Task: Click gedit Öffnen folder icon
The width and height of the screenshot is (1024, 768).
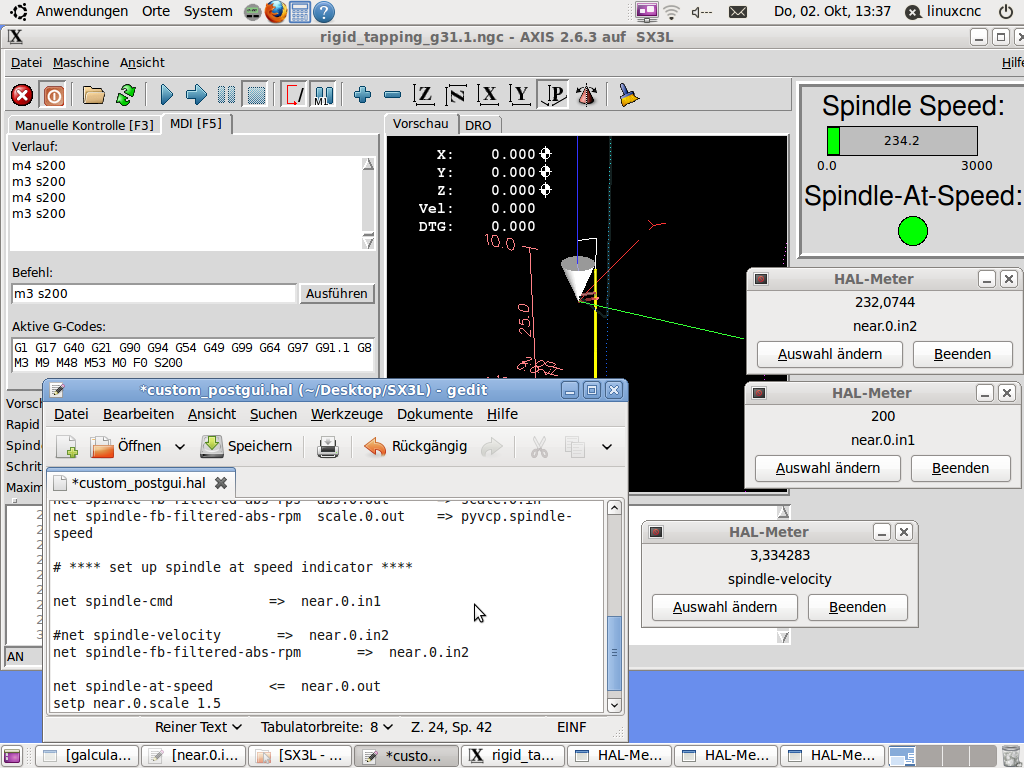Action: pyautogui.click(x=101, y=447)
